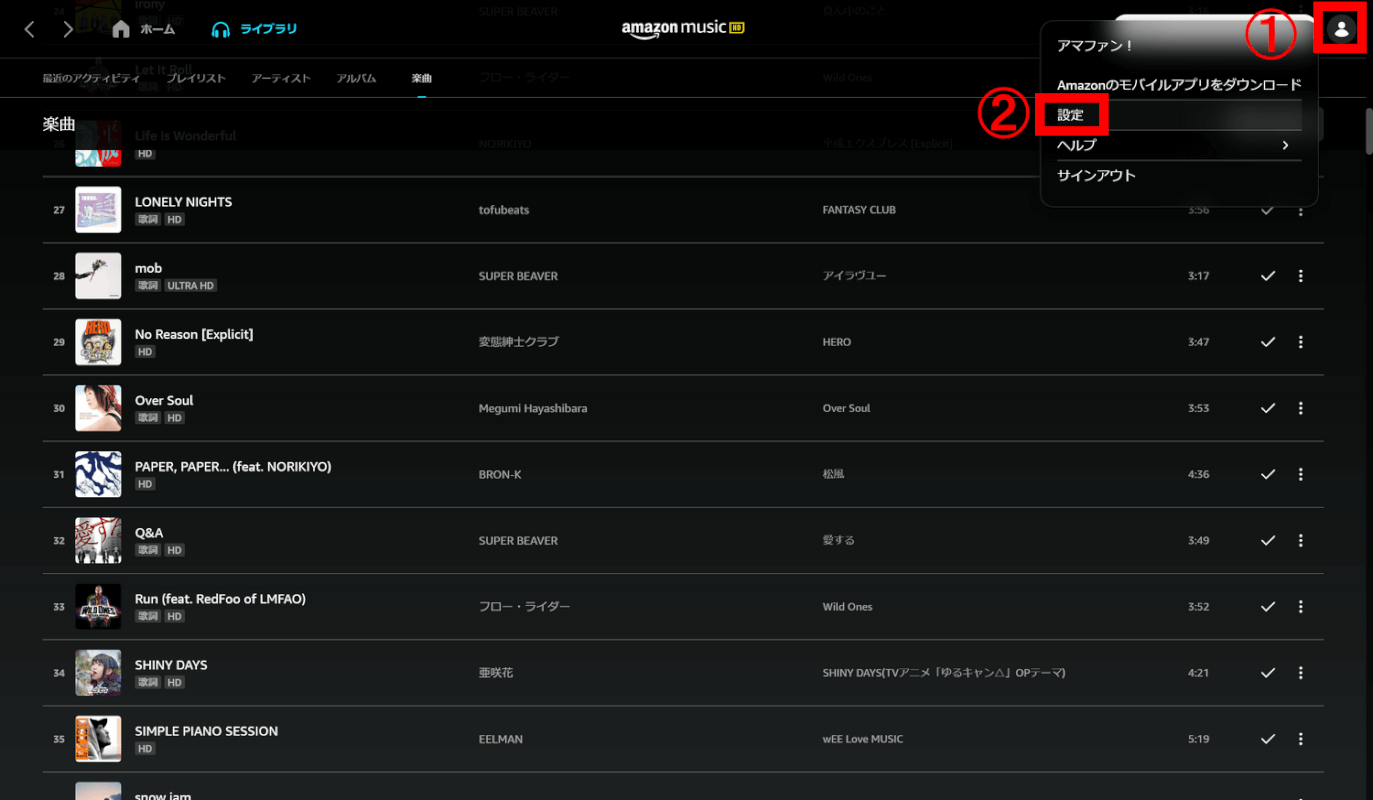Open more options for PAPER, PAPER...
The height and width of the screenshot is (800, 1373).
coord(1301,474)
